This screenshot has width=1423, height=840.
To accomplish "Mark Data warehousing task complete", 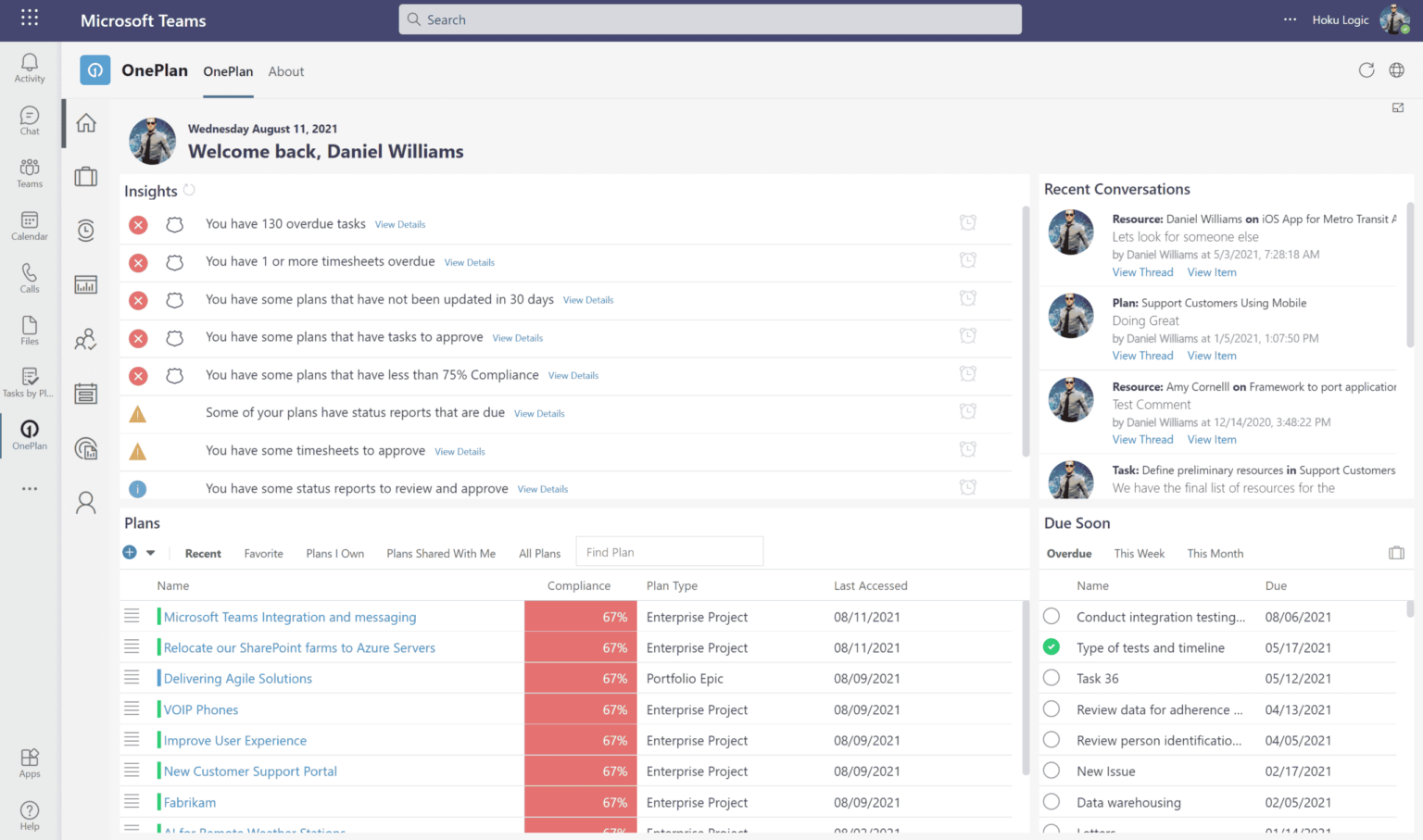I will pos(1052,801).
